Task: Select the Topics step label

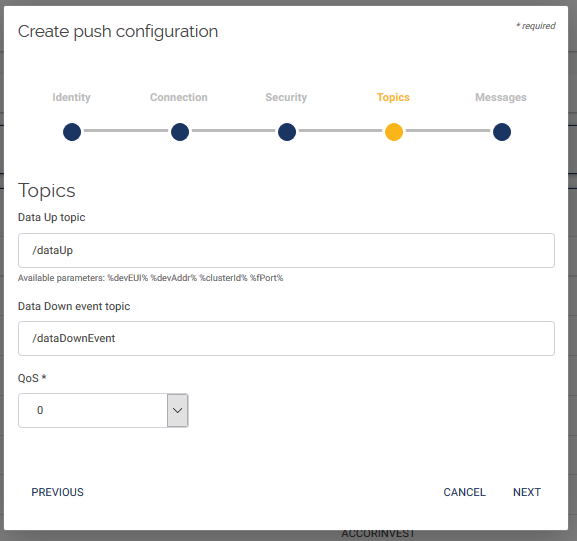Action: (393, 97)
